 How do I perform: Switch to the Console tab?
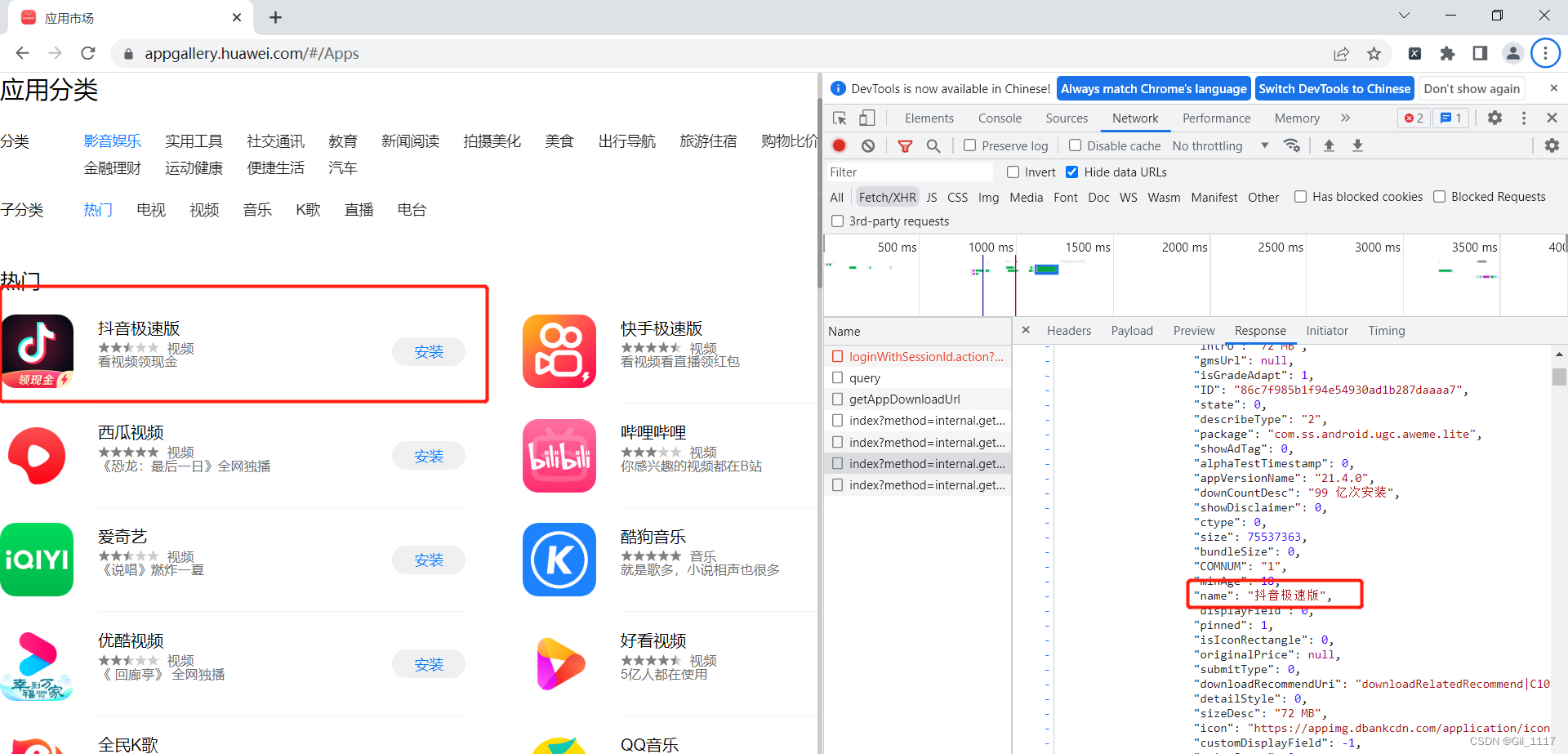coord(1000,118)
